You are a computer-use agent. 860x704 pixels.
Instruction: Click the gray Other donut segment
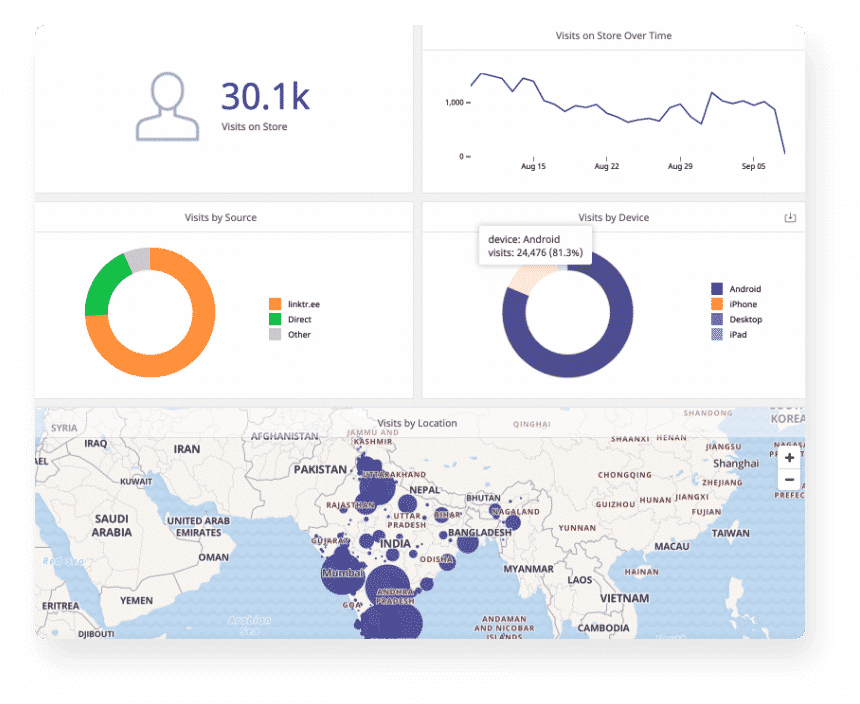pyautogui.click(x=137, y=260)
